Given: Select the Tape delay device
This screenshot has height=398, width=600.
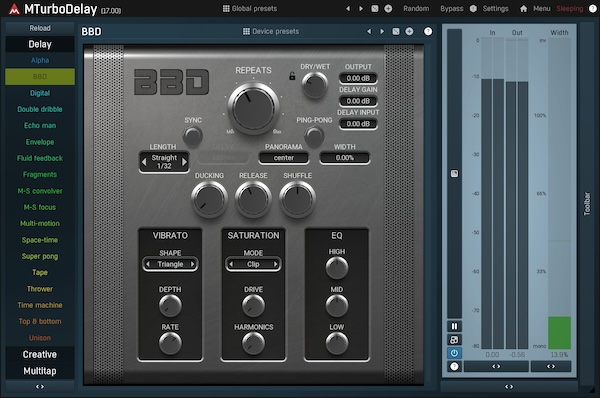Looking at the screenshot, I should click(x=40, y=272).
